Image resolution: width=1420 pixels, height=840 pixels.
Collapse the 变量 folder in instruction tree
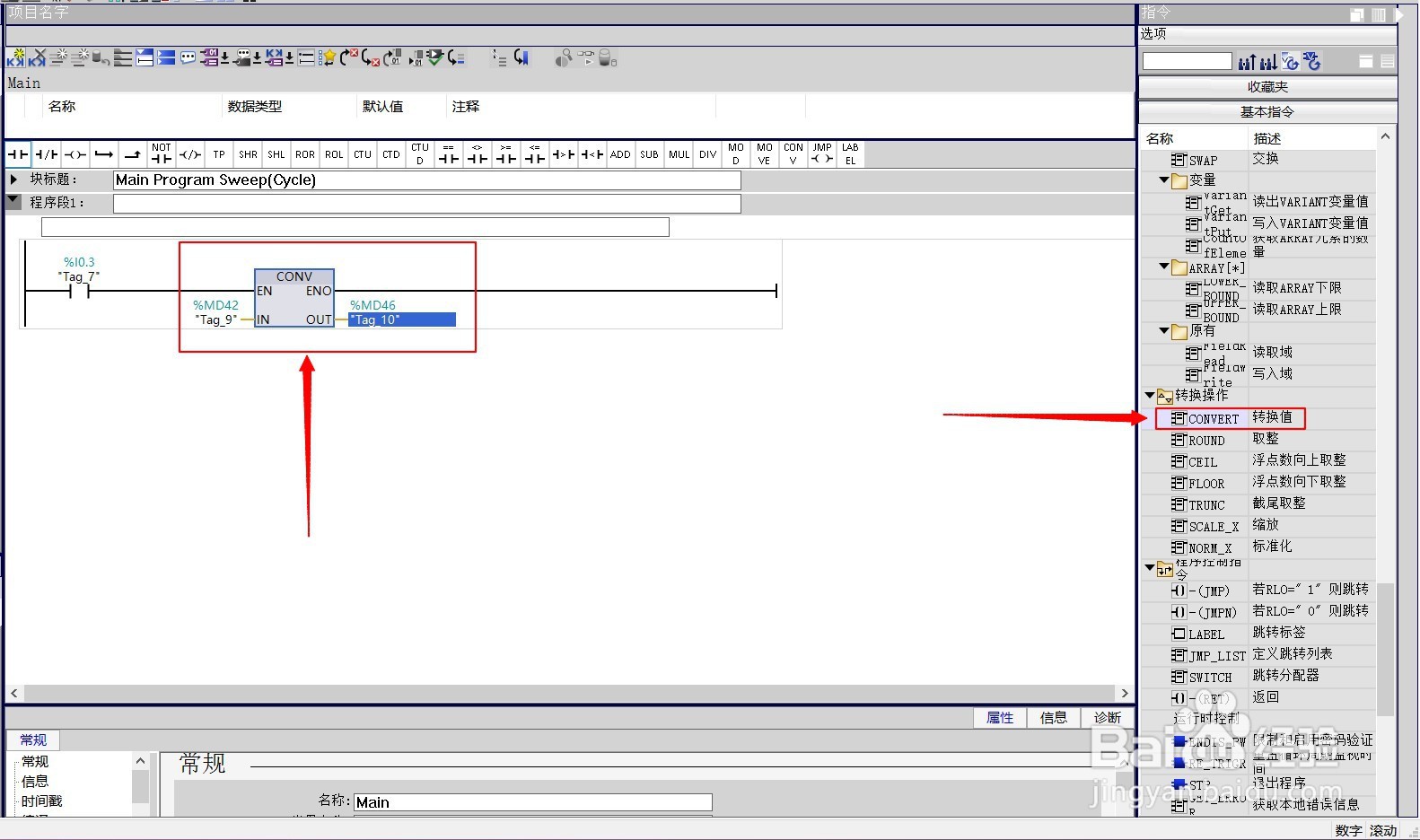[x=1164, y=180]
